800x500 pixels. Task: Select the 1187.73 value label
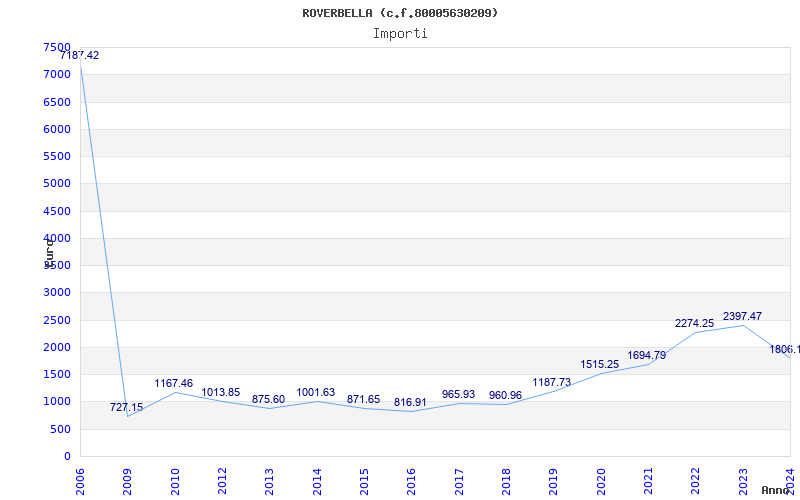pos(552,383)
